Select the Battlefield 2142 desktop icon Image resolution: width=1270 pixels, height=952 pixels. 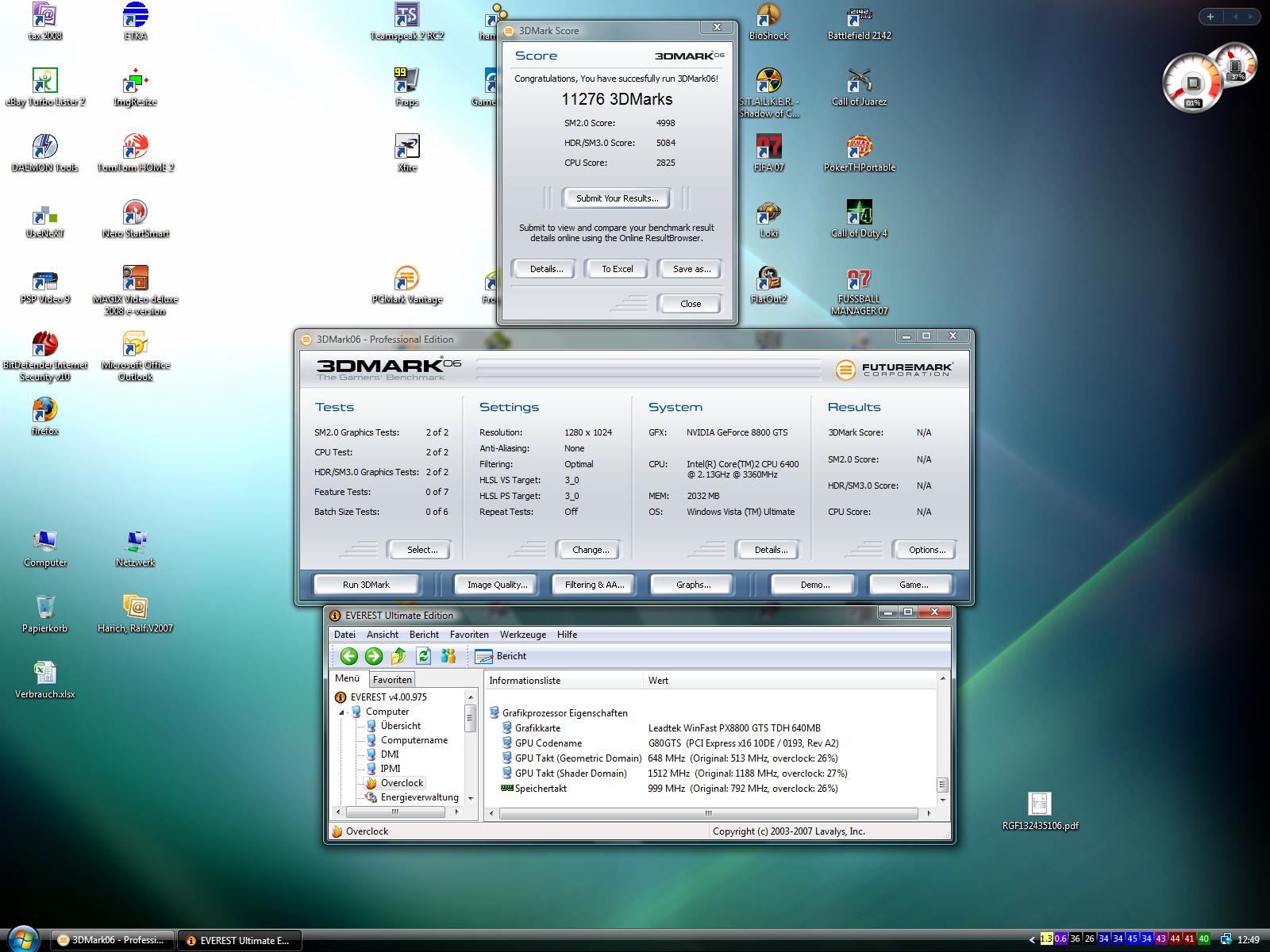(x=860, y=22)
